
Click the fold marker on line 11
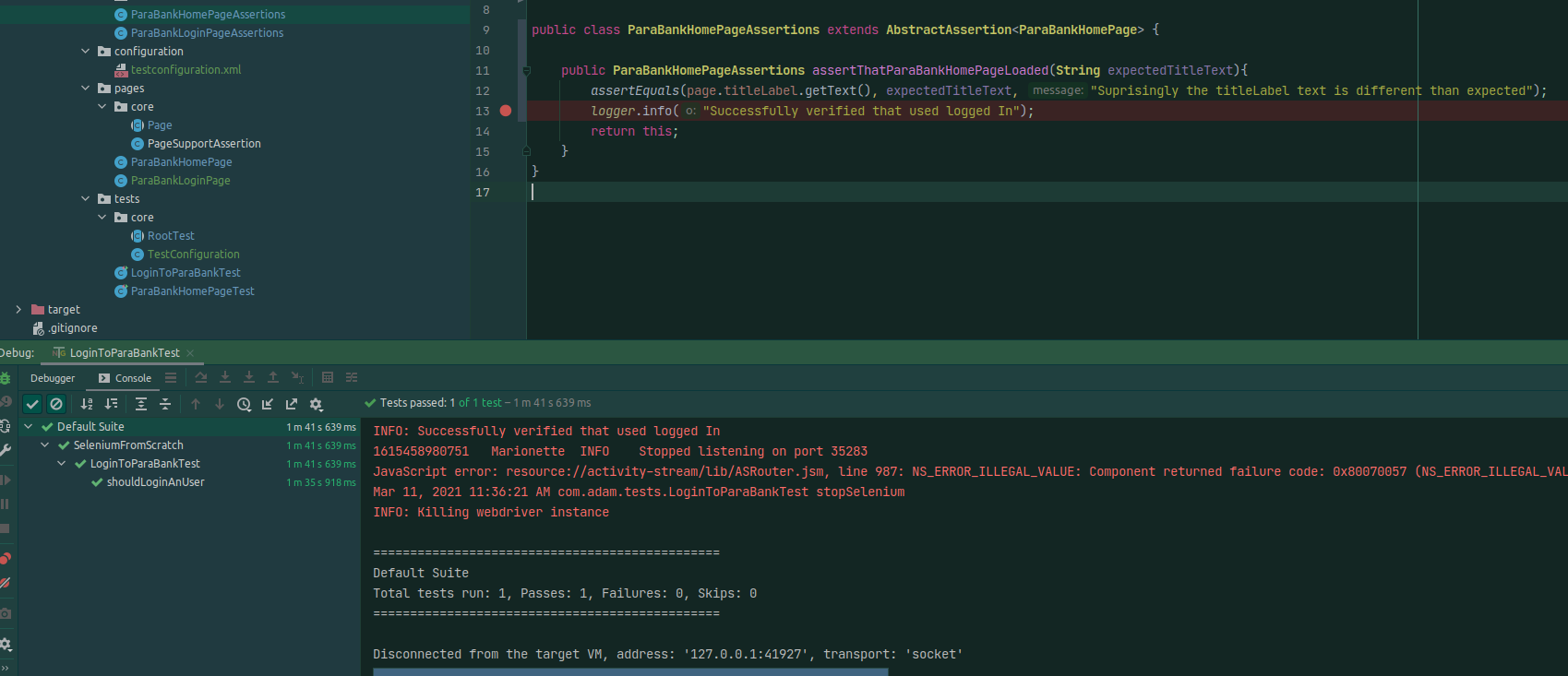pyautogui.click(x=526, y=70)
